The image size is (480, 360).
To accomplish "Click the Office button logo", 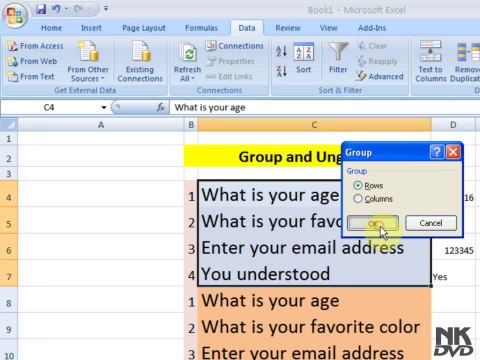I will point(15,15).
